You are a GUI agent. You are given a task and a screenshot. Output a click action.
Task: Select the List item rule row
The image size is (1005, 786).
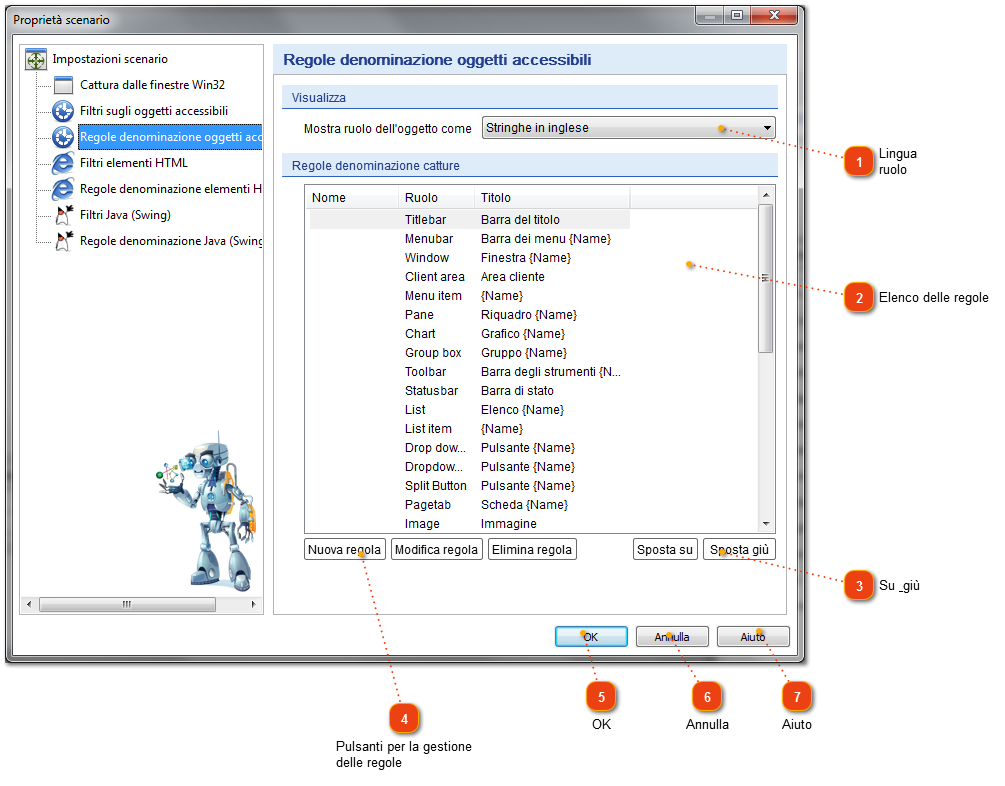click(469, 429)
